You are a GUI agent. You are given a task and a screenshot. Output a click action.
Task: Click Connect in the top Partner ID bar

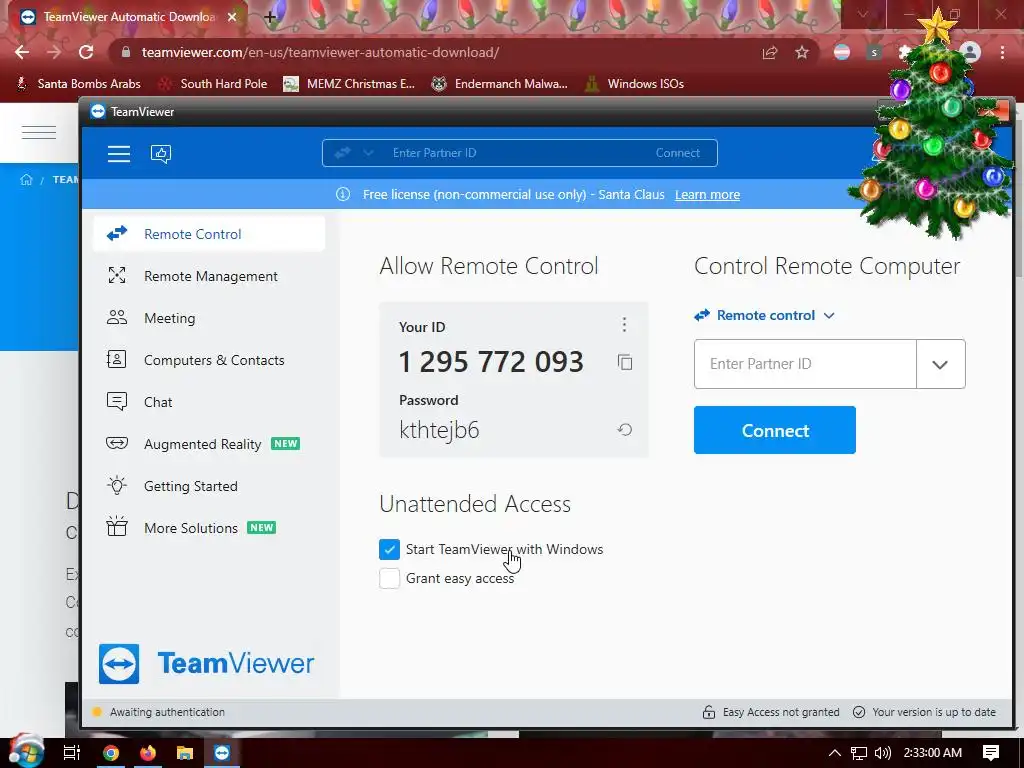click(677, 153)
